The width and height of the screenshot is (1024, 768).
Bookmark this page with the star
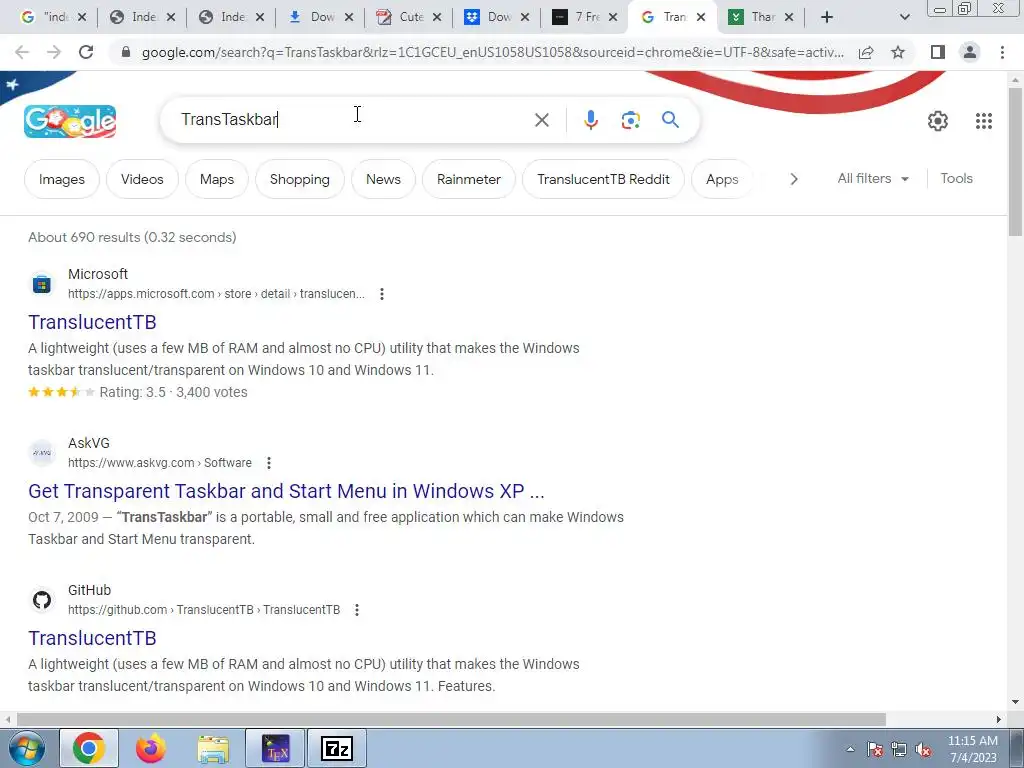(x=898, y=52)
